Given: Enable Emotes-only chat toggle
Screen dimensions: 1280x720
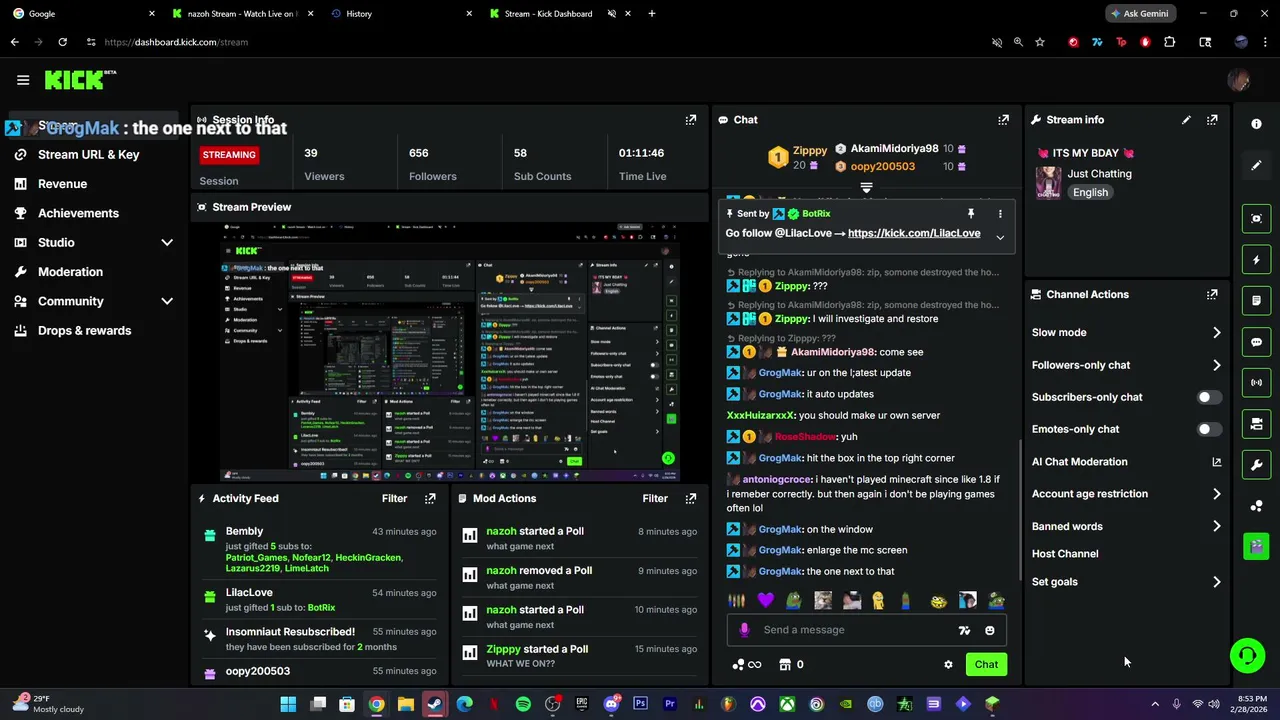Looking at the screenshot, I should click(1209, 429).
